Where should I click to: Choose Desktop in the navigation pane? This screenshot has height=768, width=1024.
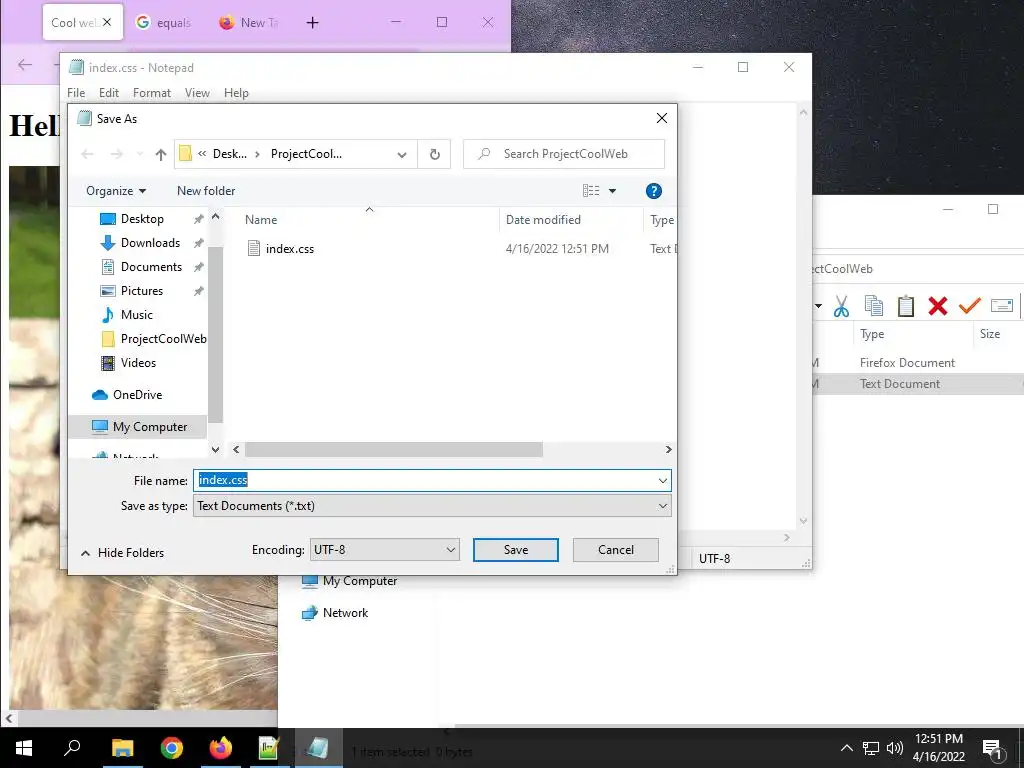click(142, 219)
